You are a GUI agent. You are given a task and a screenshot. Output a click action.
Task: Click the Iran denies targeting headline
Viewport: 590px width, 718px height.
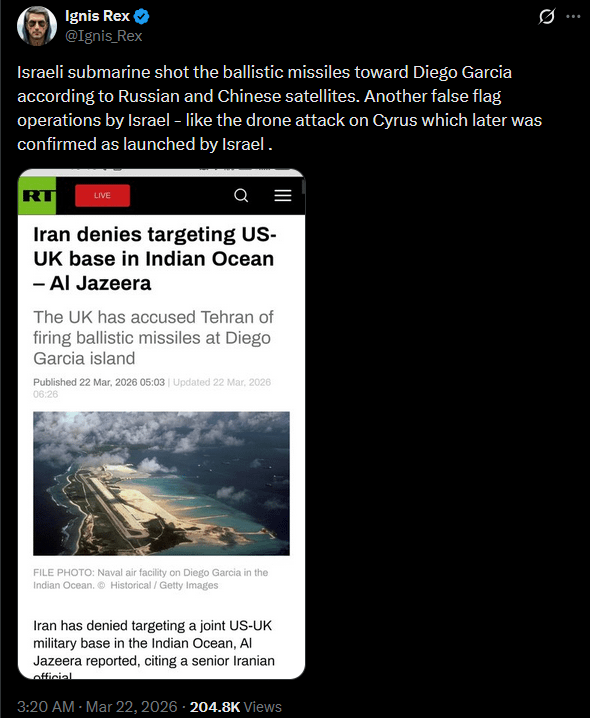pyautogui.click(x=155, y=259)
